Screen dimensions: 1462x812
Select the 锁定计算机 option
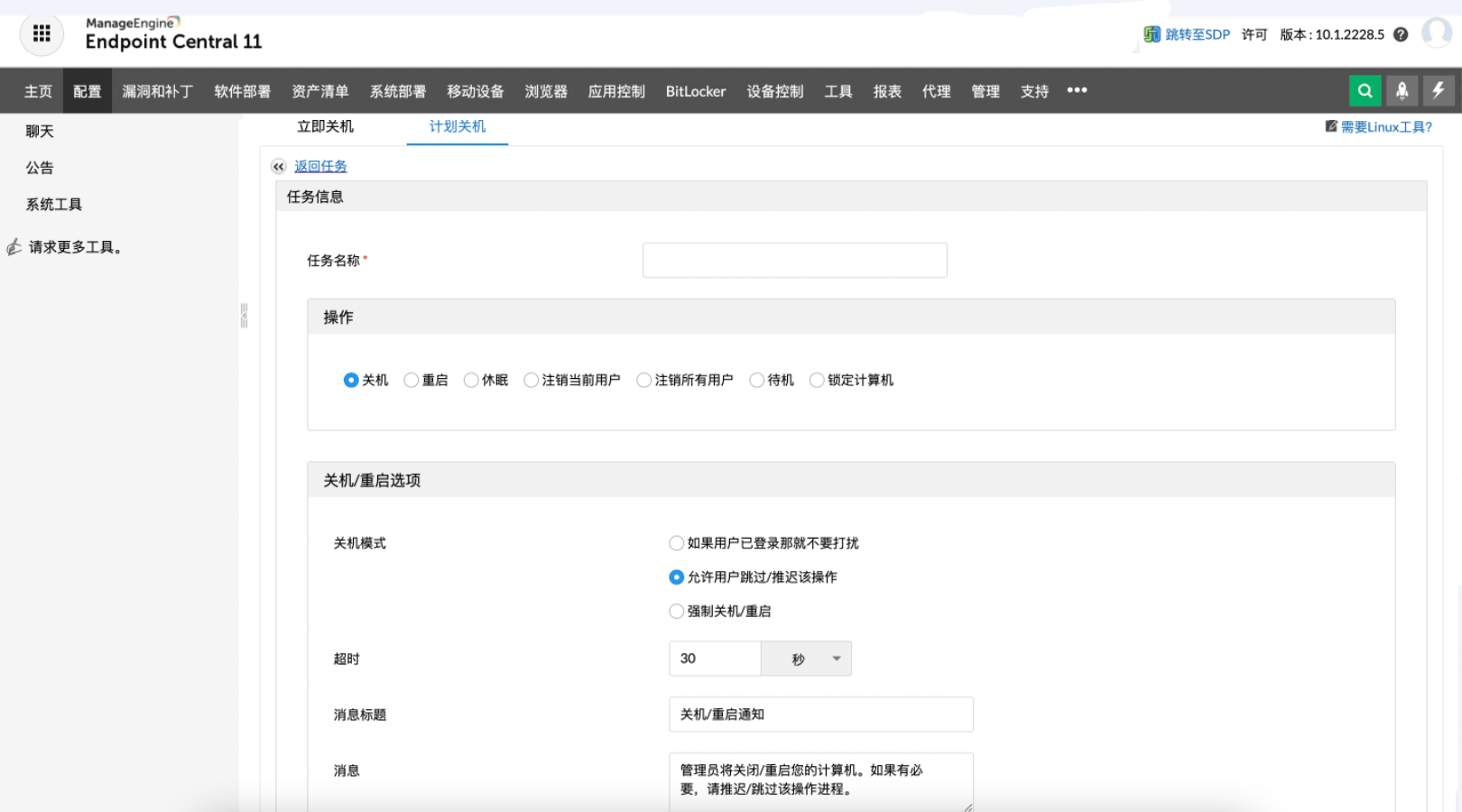click(x=817, y=380)
